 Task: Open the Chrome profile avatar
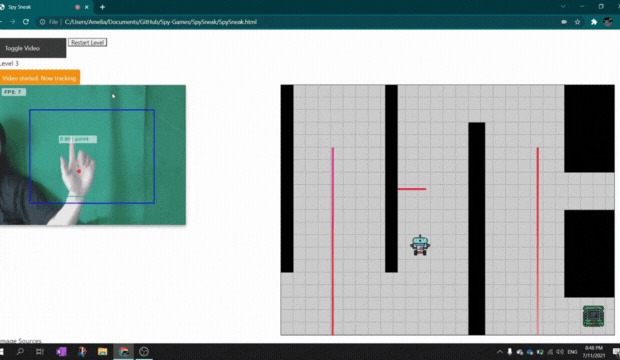pos(608,22)
